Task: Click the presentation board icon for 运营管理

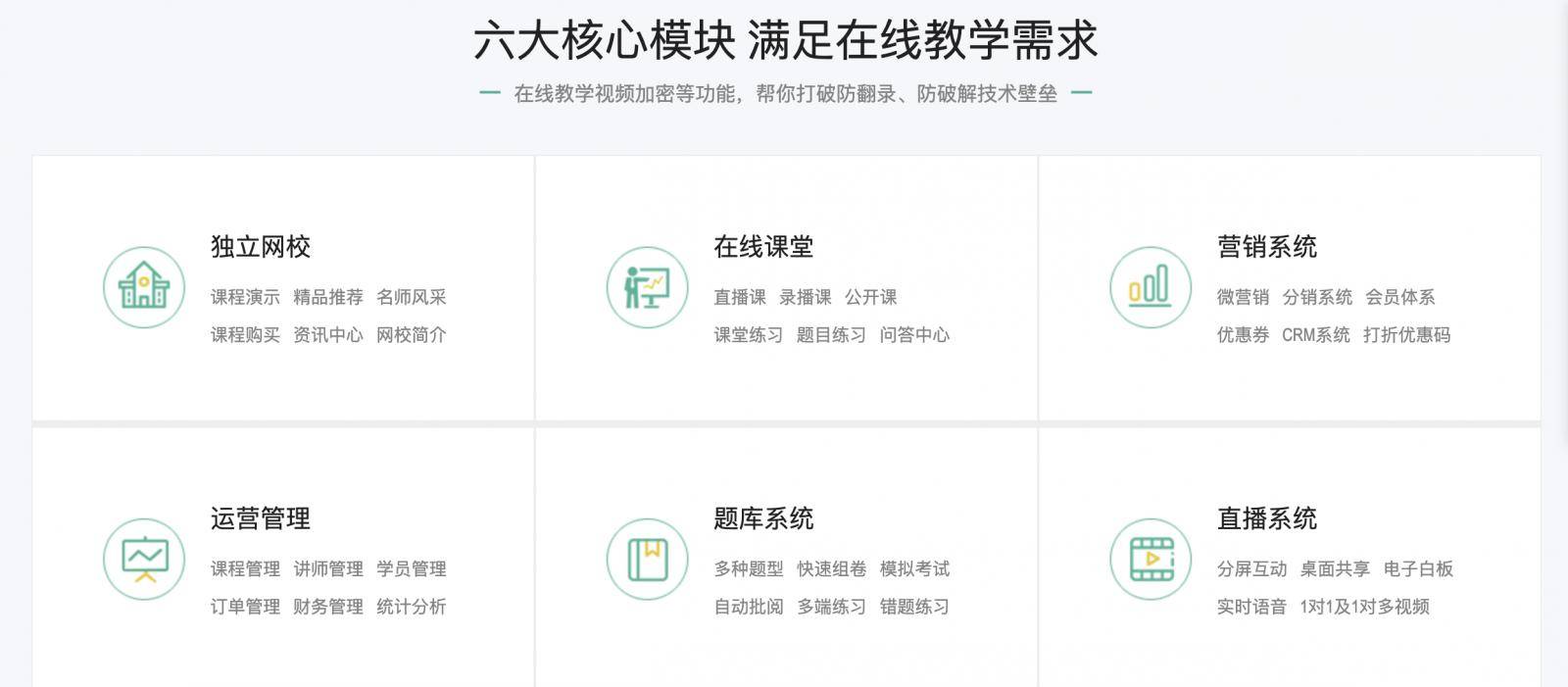Action: pyautogui.click(x=144, y=559)
